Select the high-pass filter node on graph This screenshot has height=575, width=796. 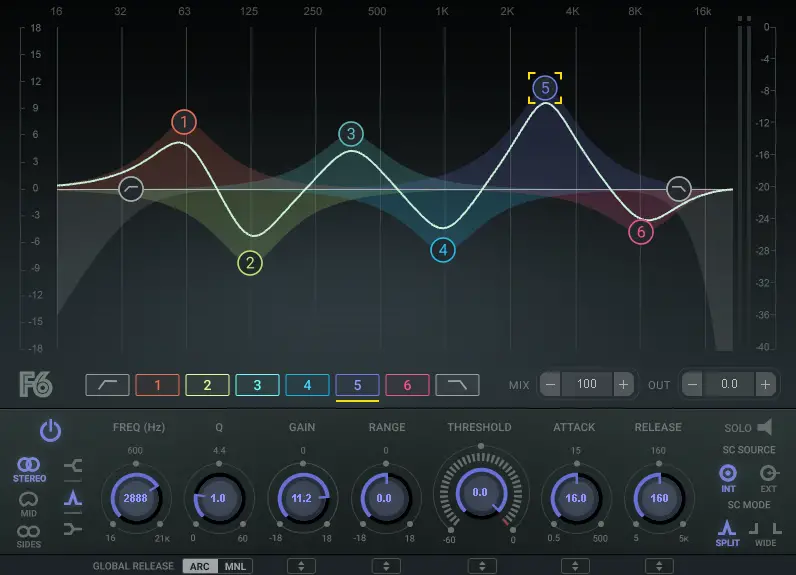[x=131, y=189]
